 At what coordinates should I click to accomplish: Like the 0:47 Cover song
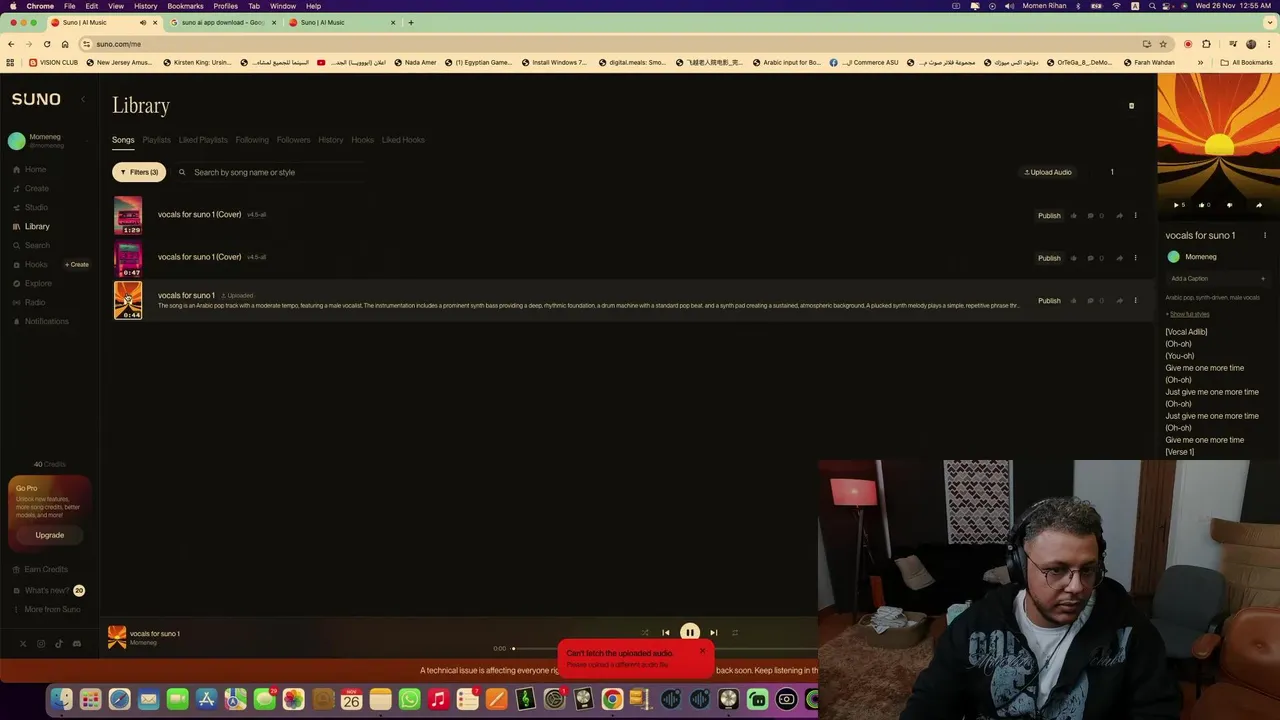pyautogui.click(x=1074, y=258)
